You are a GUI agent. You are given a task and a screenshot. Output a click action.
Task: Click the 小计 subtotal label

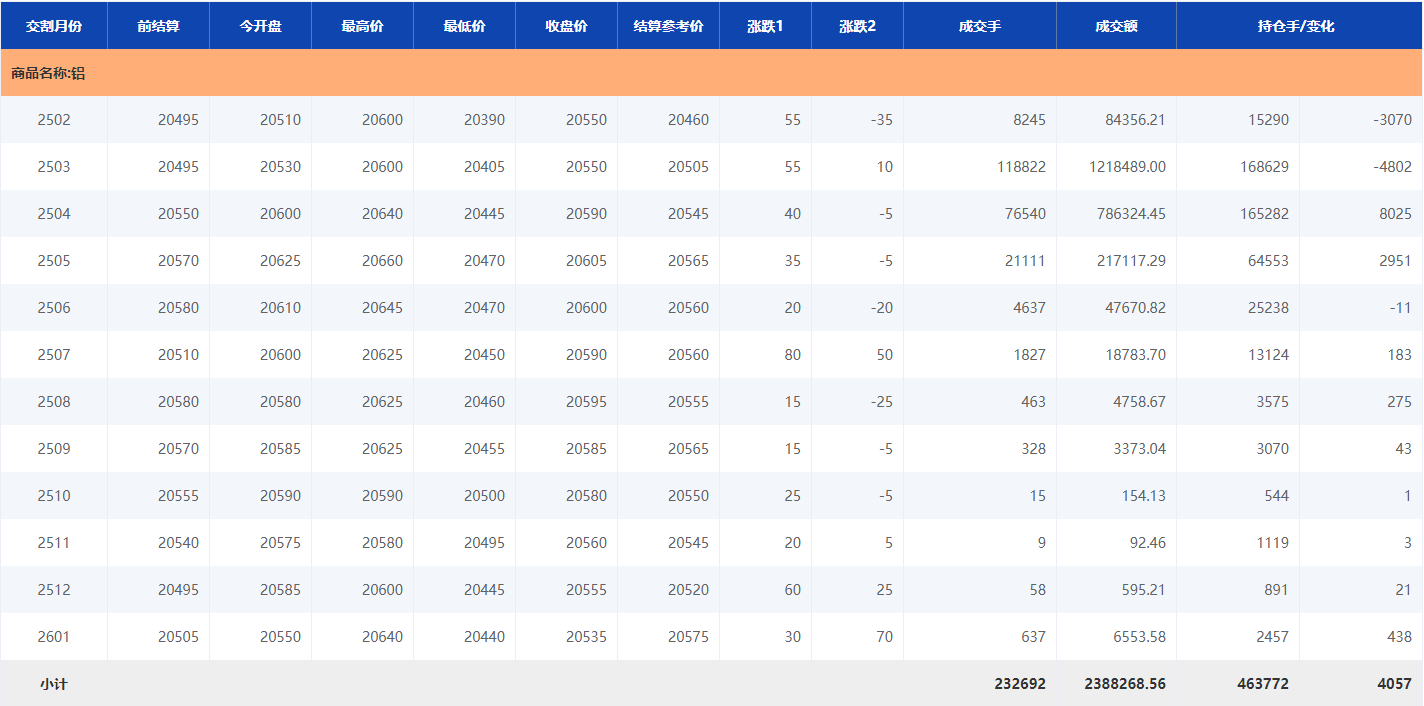click(x=54, y=684)
